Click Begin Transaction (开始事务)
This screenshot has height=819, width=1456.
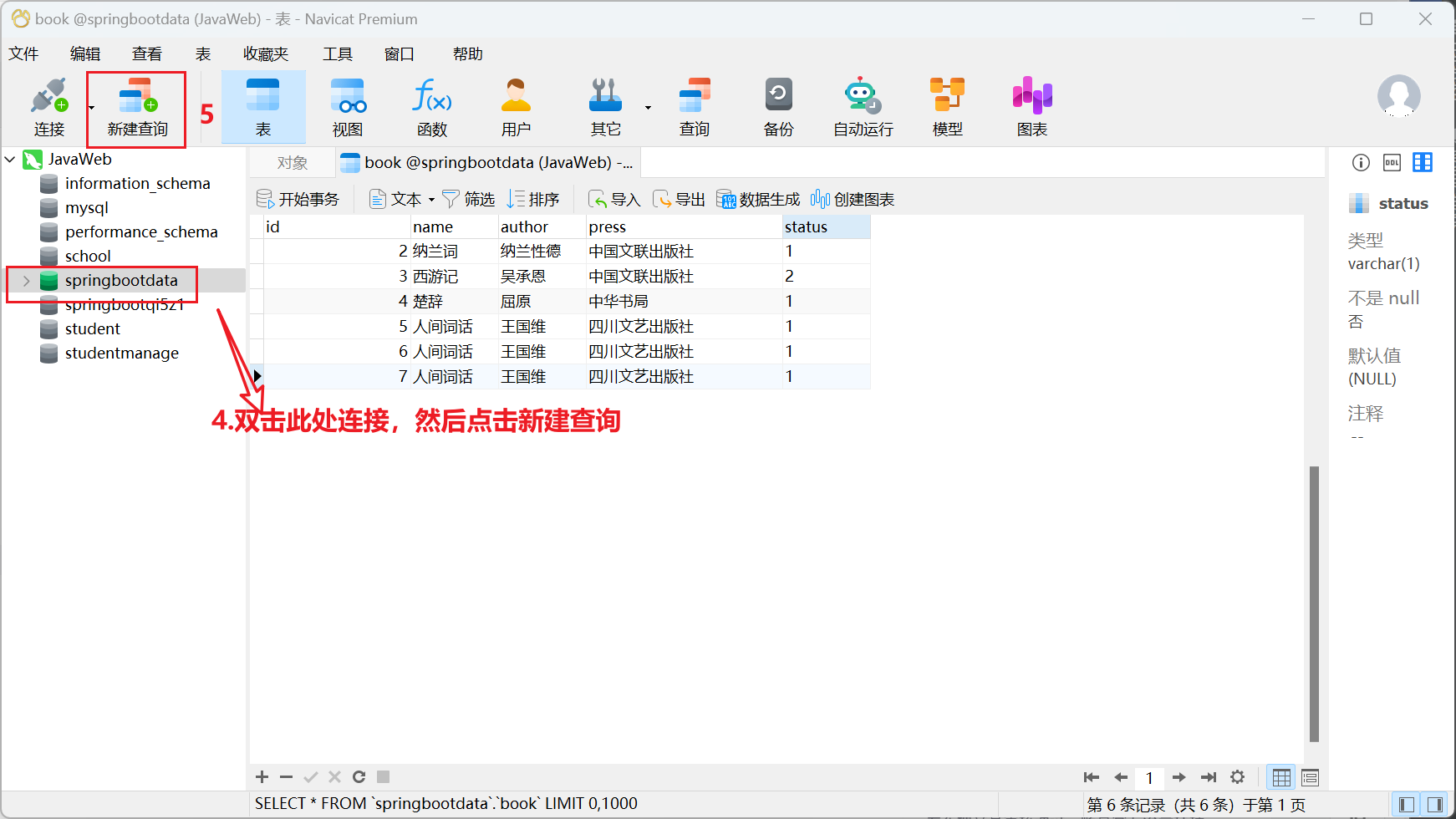coord(298,199)
